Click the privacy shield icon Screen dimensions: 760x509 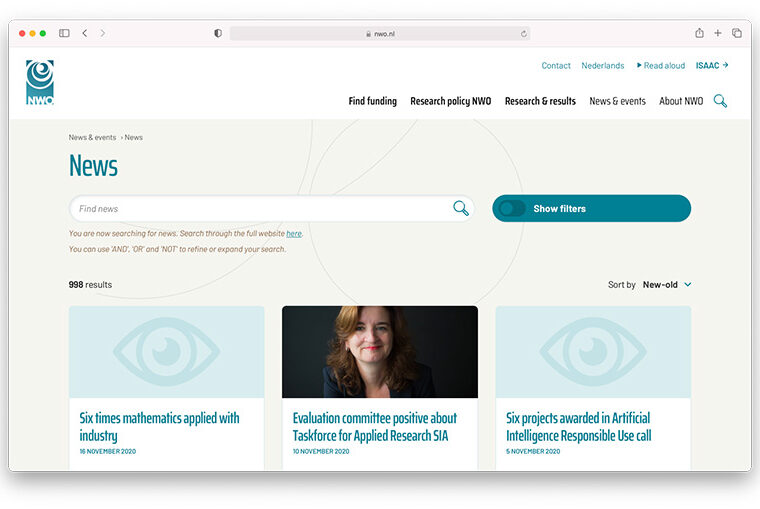(218, 33)
